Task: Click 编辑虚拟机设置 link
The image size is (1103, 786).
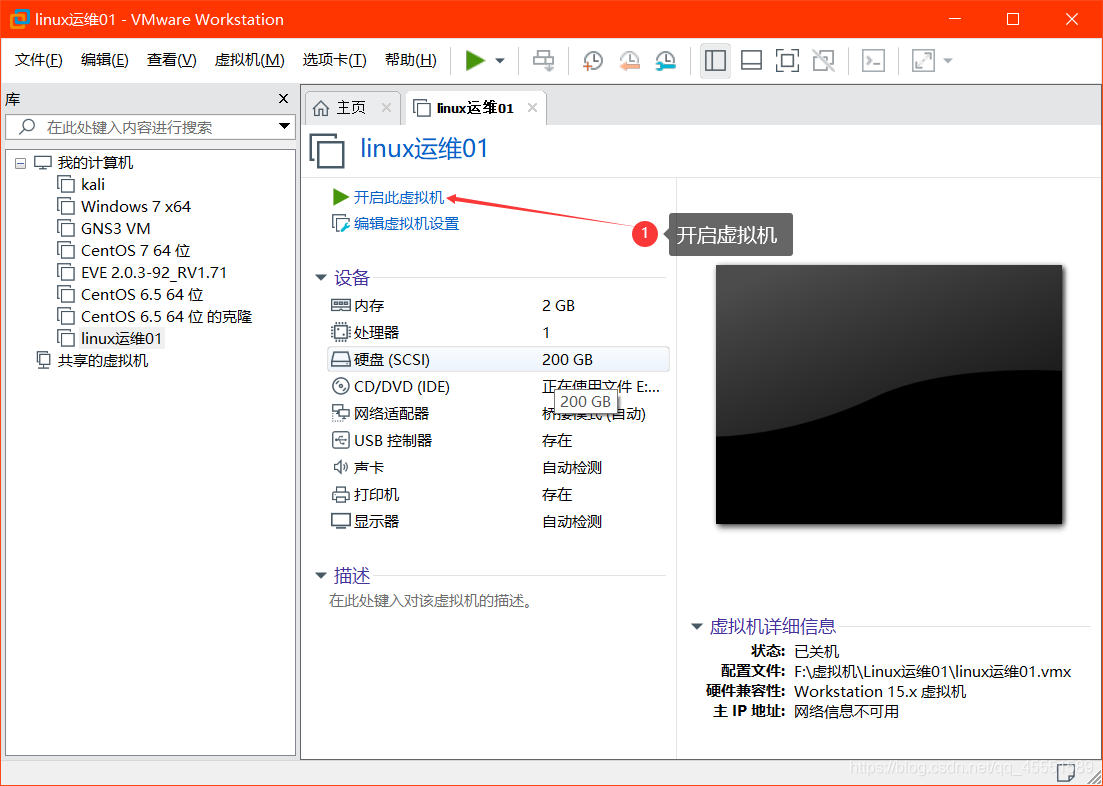Action: 406,224
